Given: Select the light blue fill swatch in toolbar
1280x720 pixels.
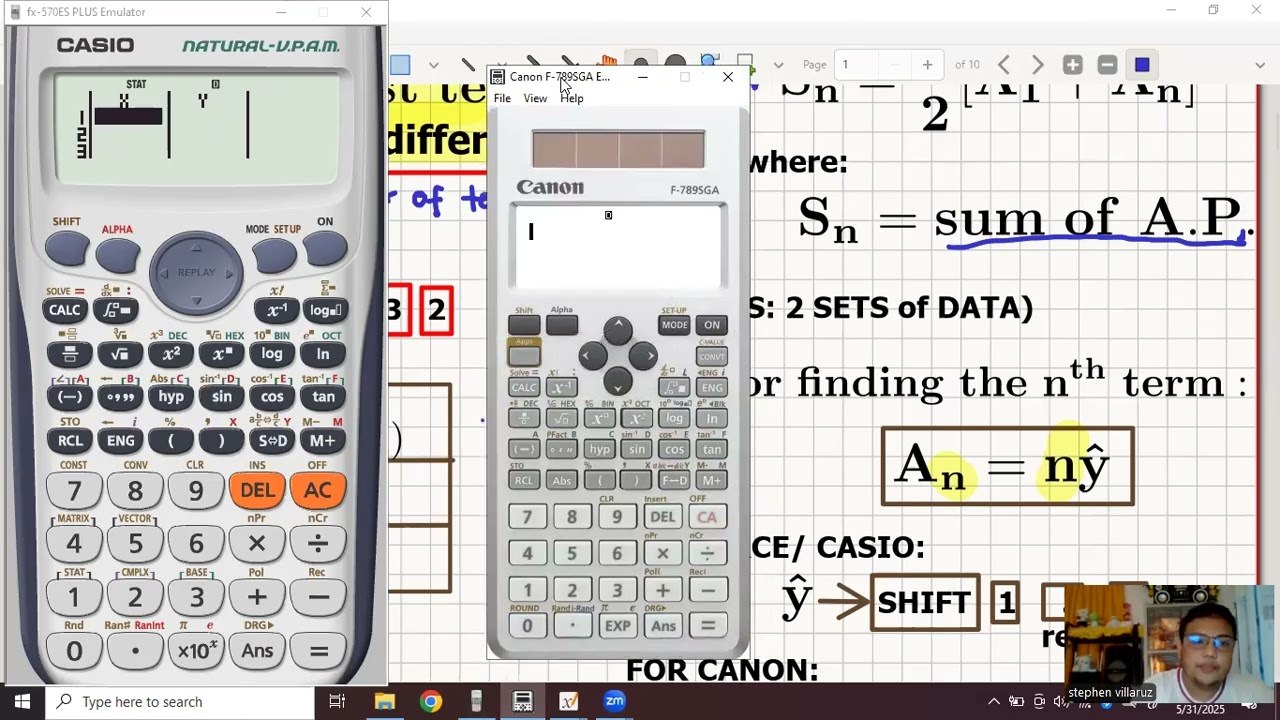Looking at the screenshot, I should (x=400, y=65).
